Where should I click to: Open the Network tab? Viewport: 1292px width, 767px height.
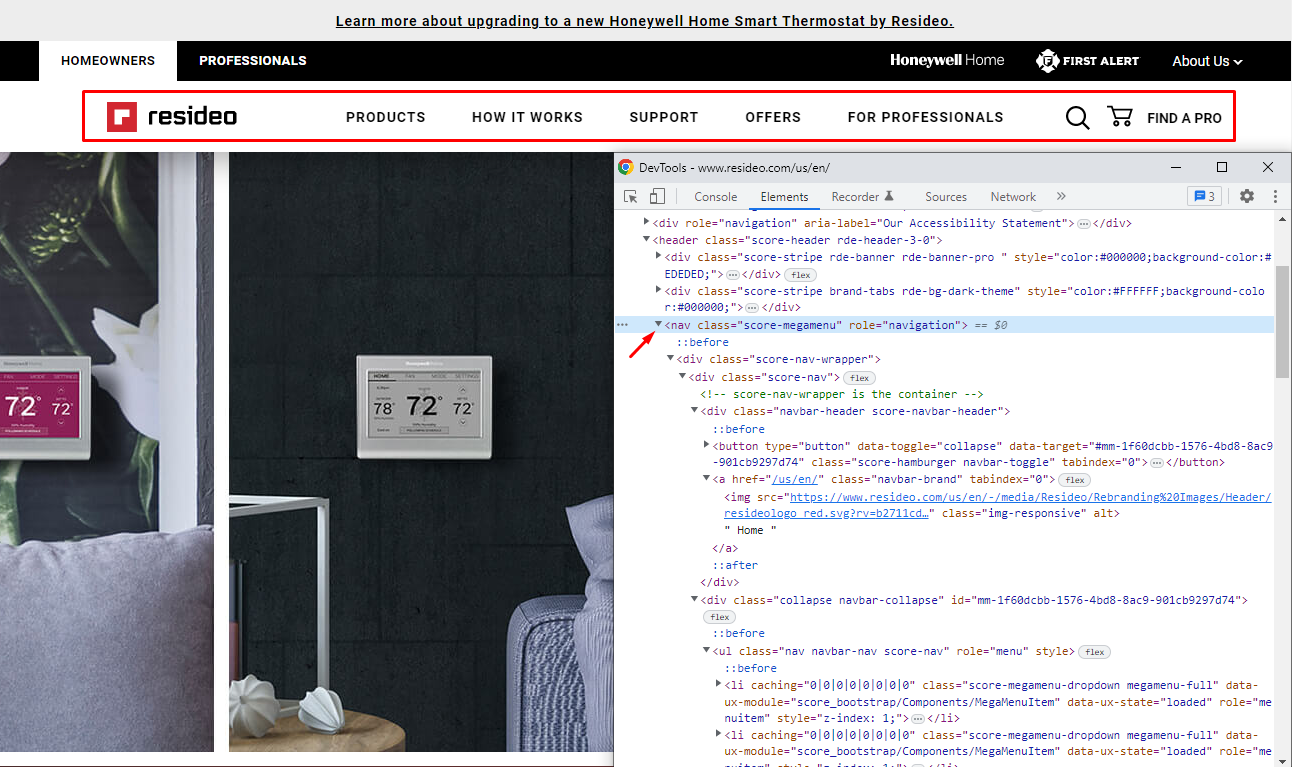pos(1013,197)
